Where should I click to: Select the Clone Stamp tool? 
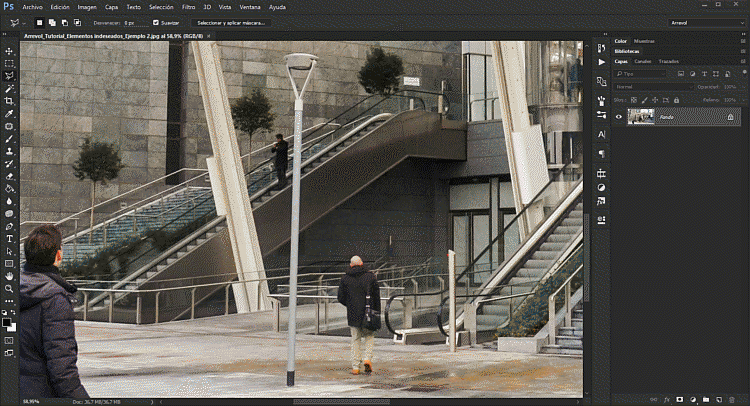pyautogui.click(x=9, y=151)
